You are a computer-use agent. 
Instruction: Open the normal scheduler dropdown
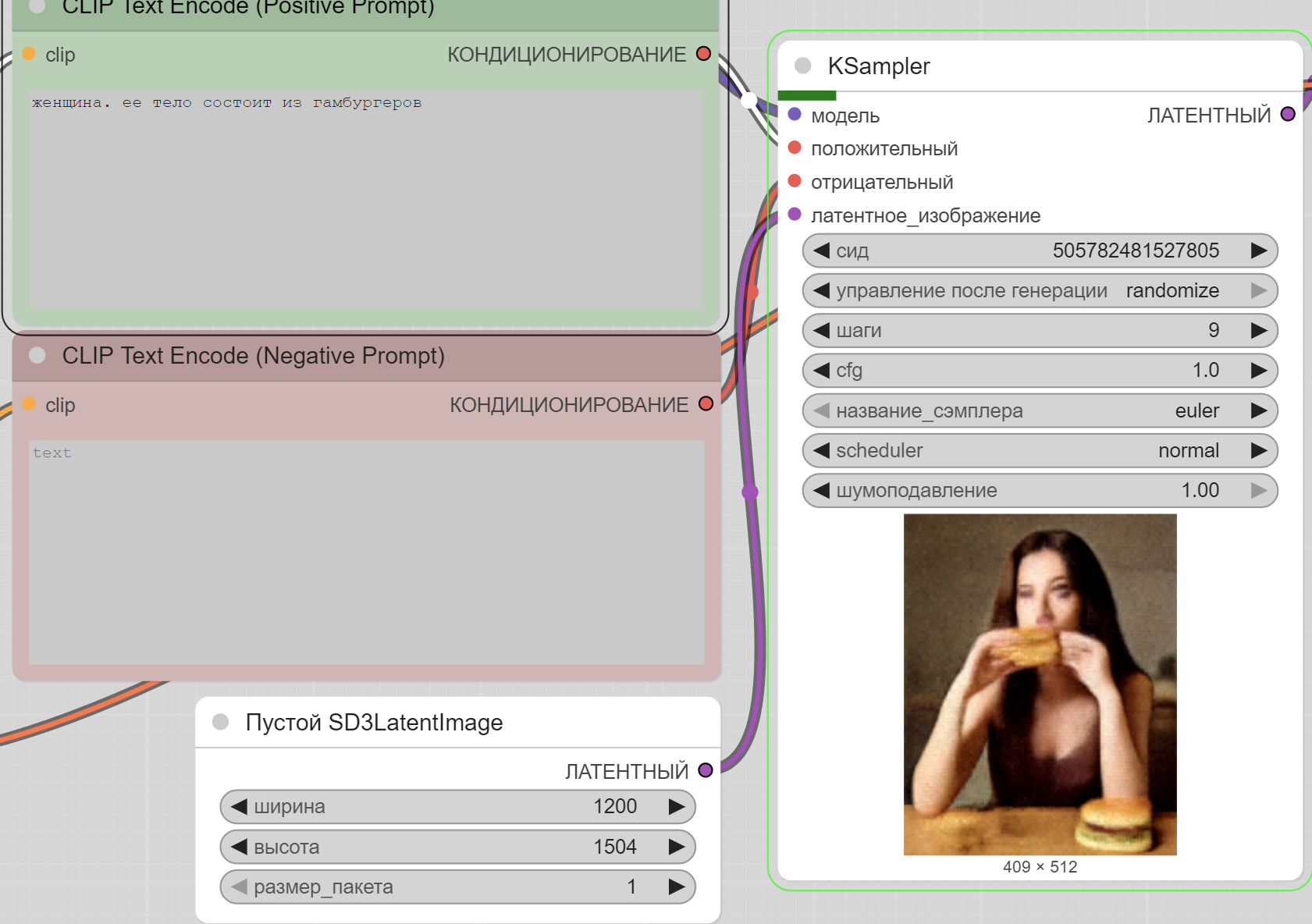[1189, 450]
